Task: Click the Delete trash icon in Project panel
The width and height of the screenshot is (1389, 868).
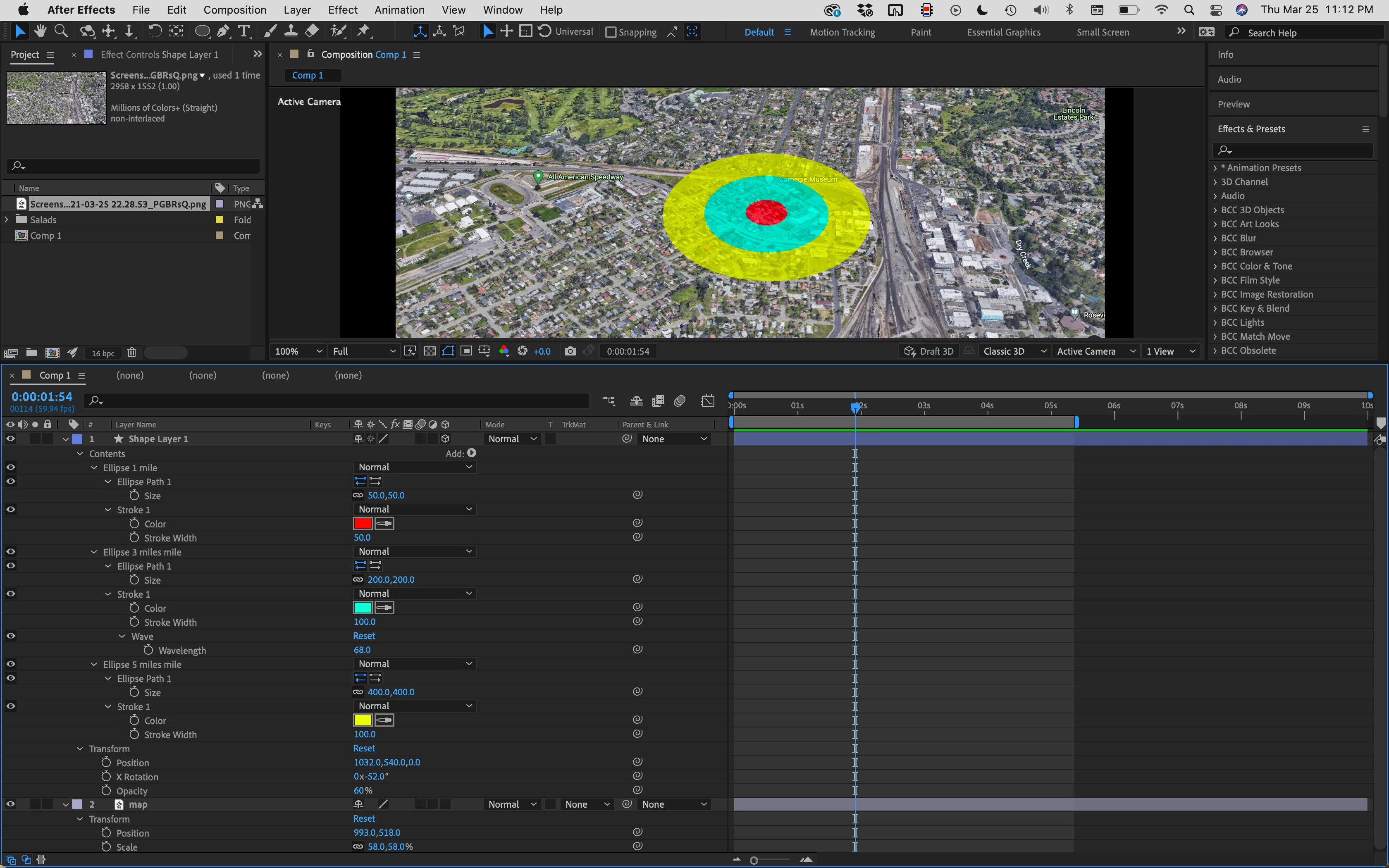Action: point(131,353)
